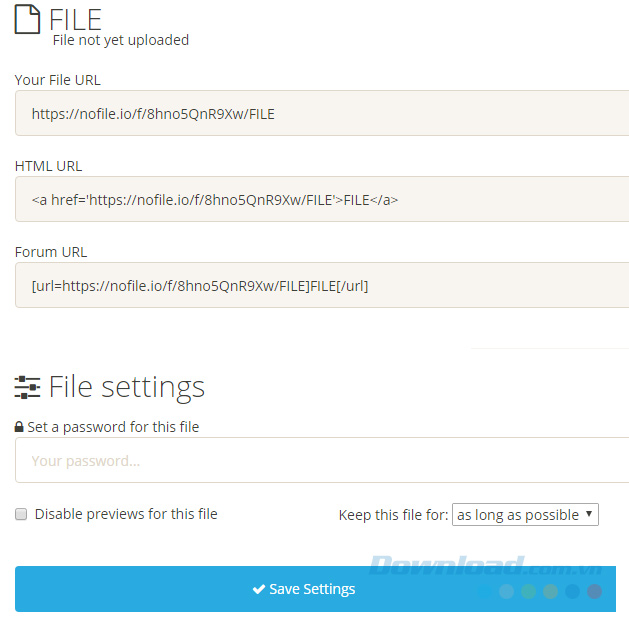Click the File not yet uploaded status text

[x=120, y=41]
